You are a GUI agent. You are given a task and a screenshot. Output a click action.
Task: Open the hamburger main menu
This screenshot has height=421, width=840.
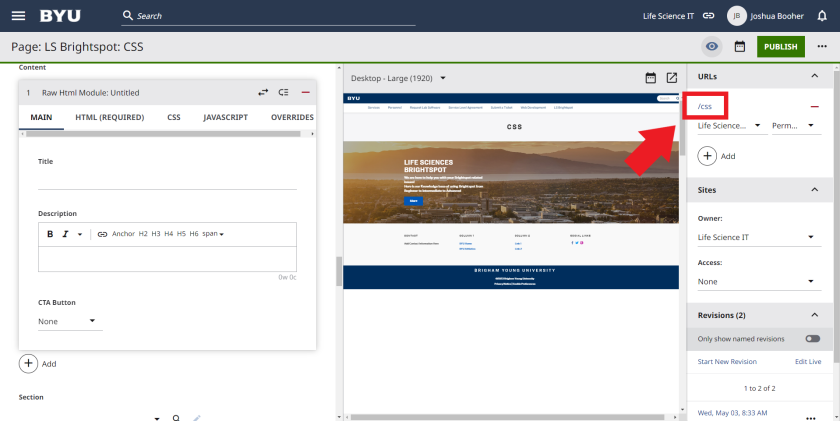[18, 16]
